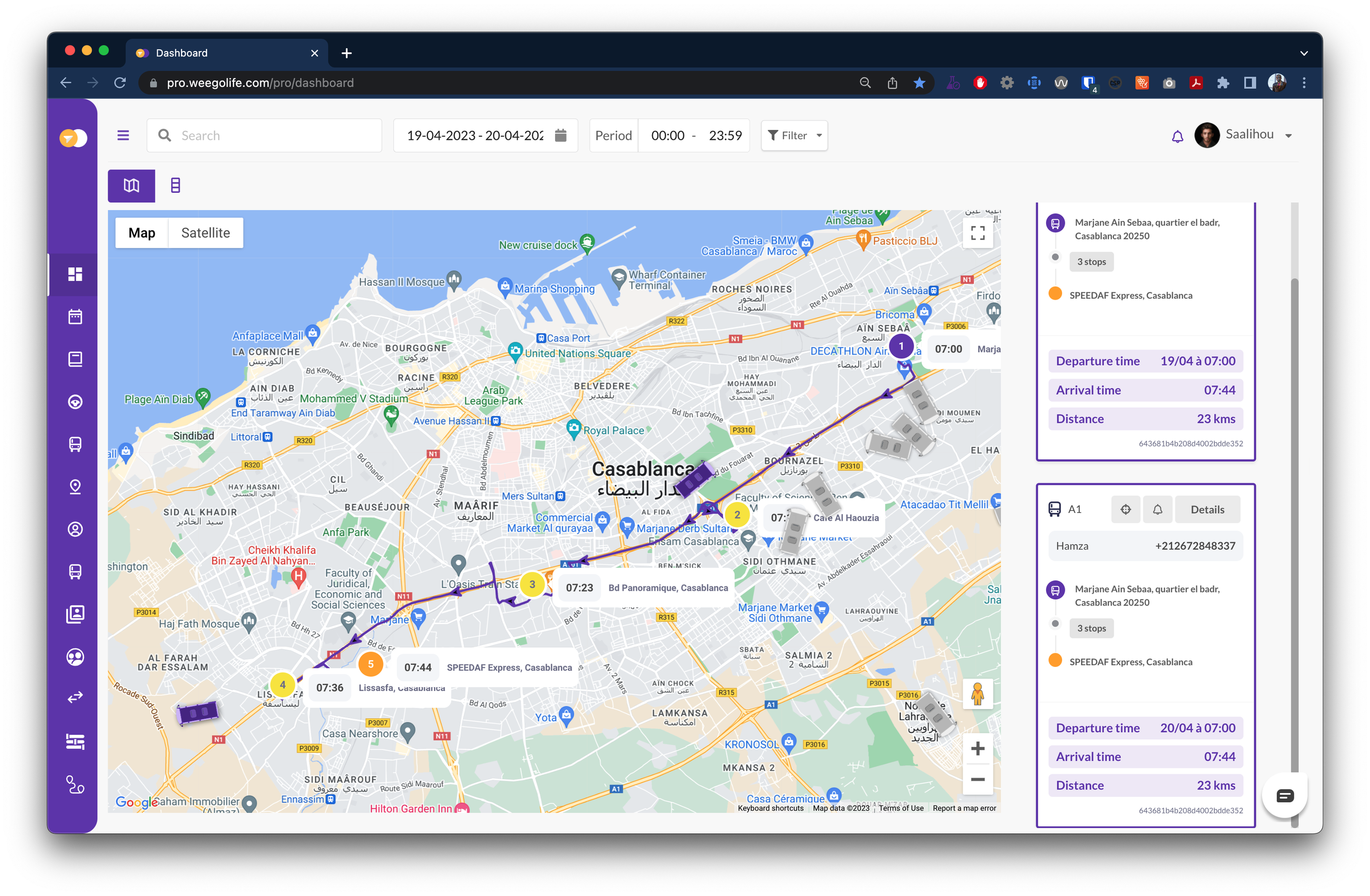Expand the 3 stops badge on A1
1370x896 pixels.
1092,629
